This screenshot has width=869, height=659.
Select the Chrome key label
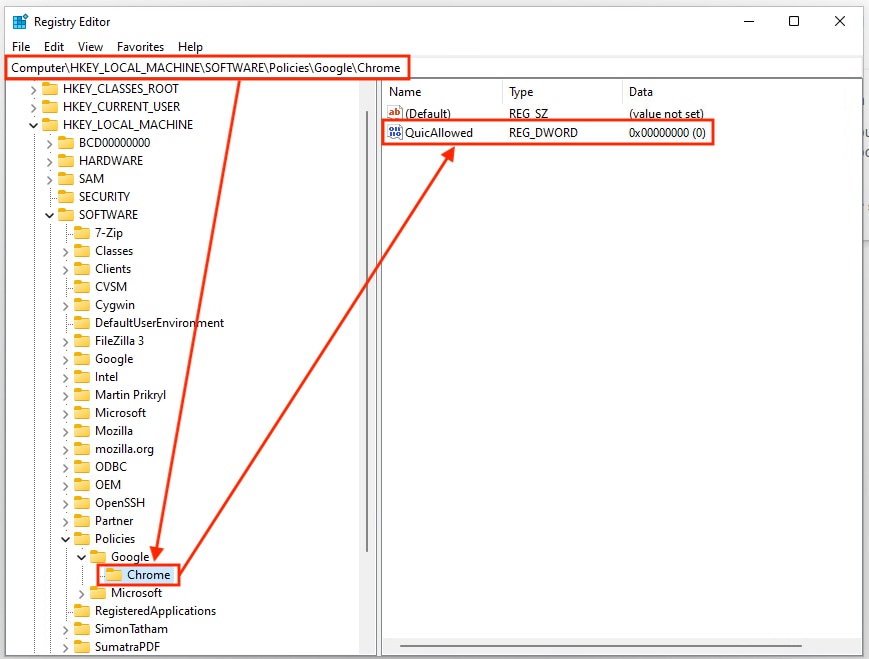pos(149,575)
